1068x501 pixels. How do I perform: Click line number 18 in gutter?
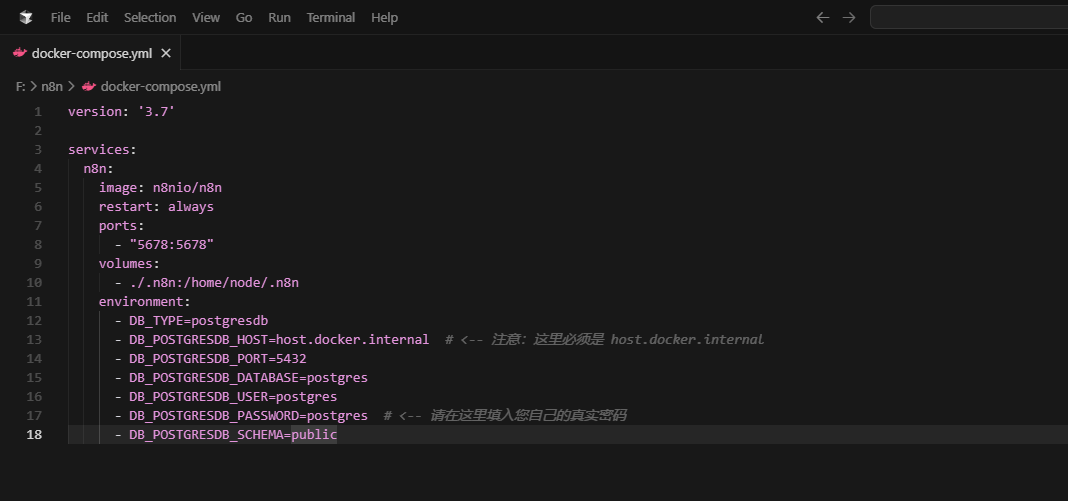point(36,435)
